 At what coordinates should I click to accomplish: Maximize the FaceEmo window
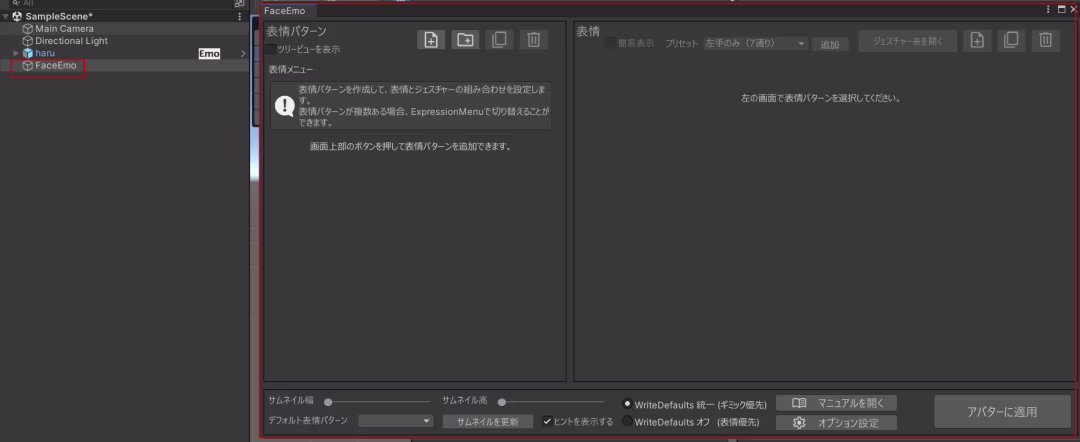tap(1061, 10)
